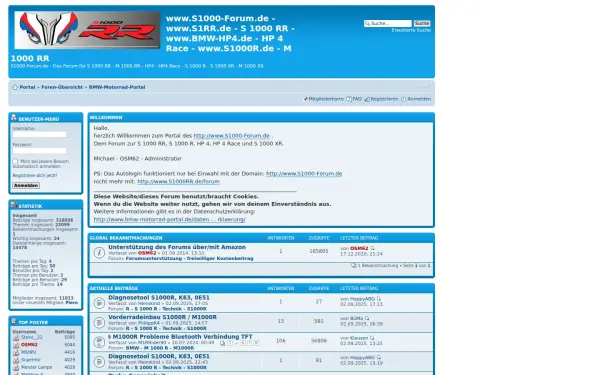Screen dimensions: 600x375
Task: Open Unterstützung des Forums über/mit Amazon topic
Action: 177,247
